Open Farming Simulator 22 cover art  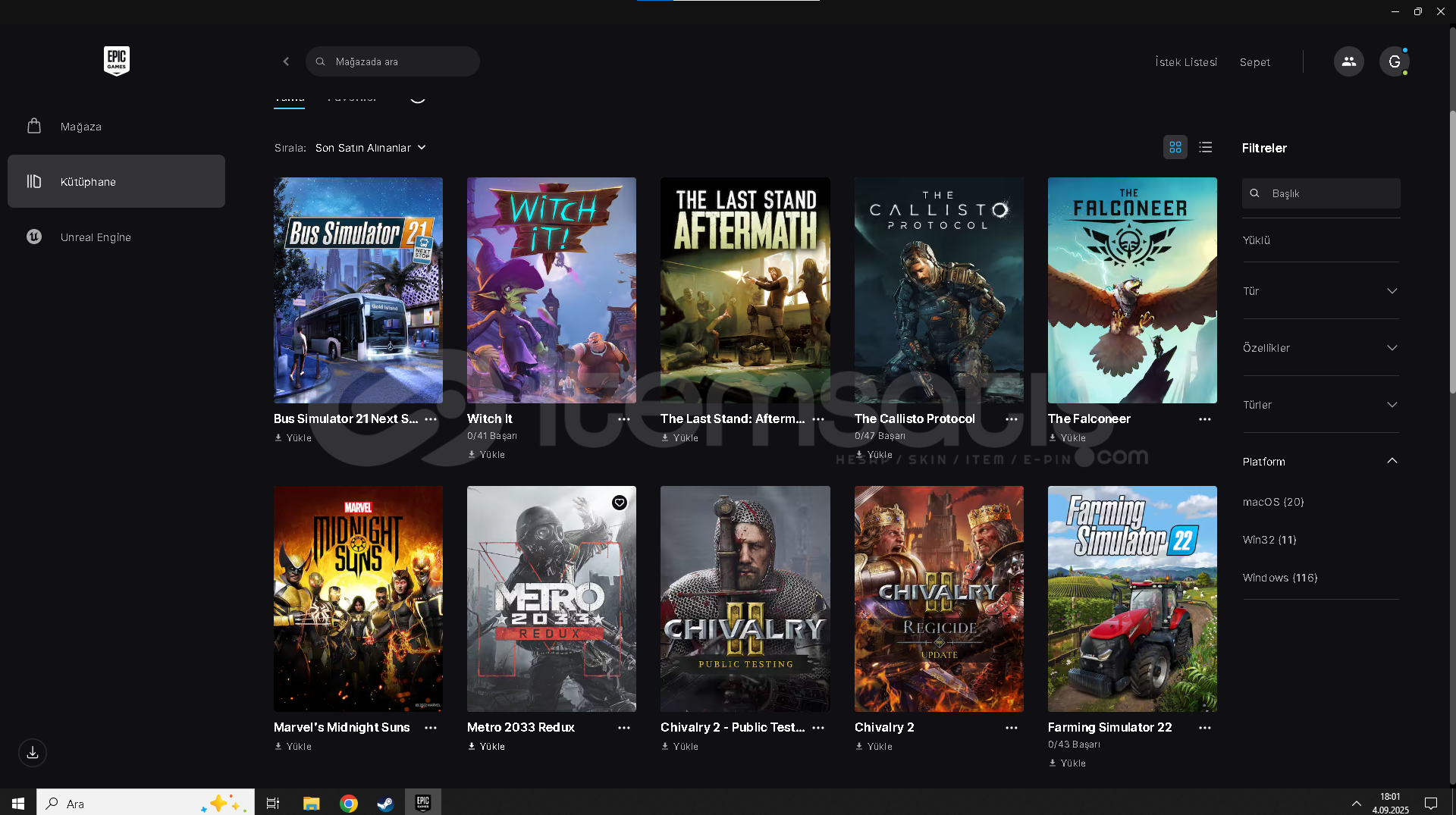tap(1132, 599)
